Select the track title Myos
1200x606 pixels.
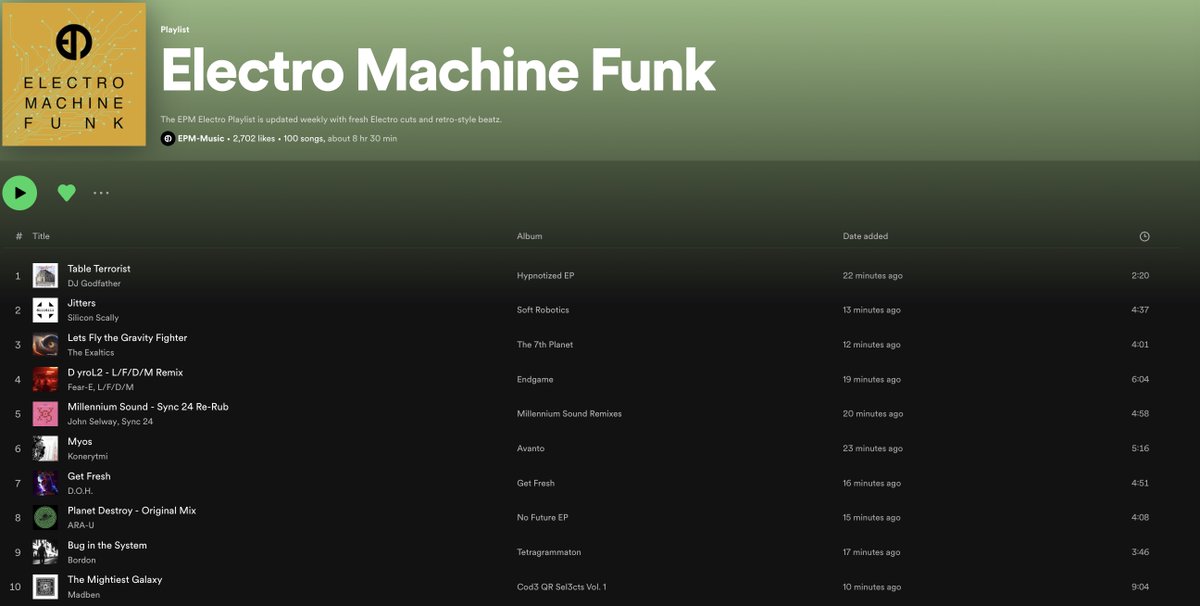80,441
